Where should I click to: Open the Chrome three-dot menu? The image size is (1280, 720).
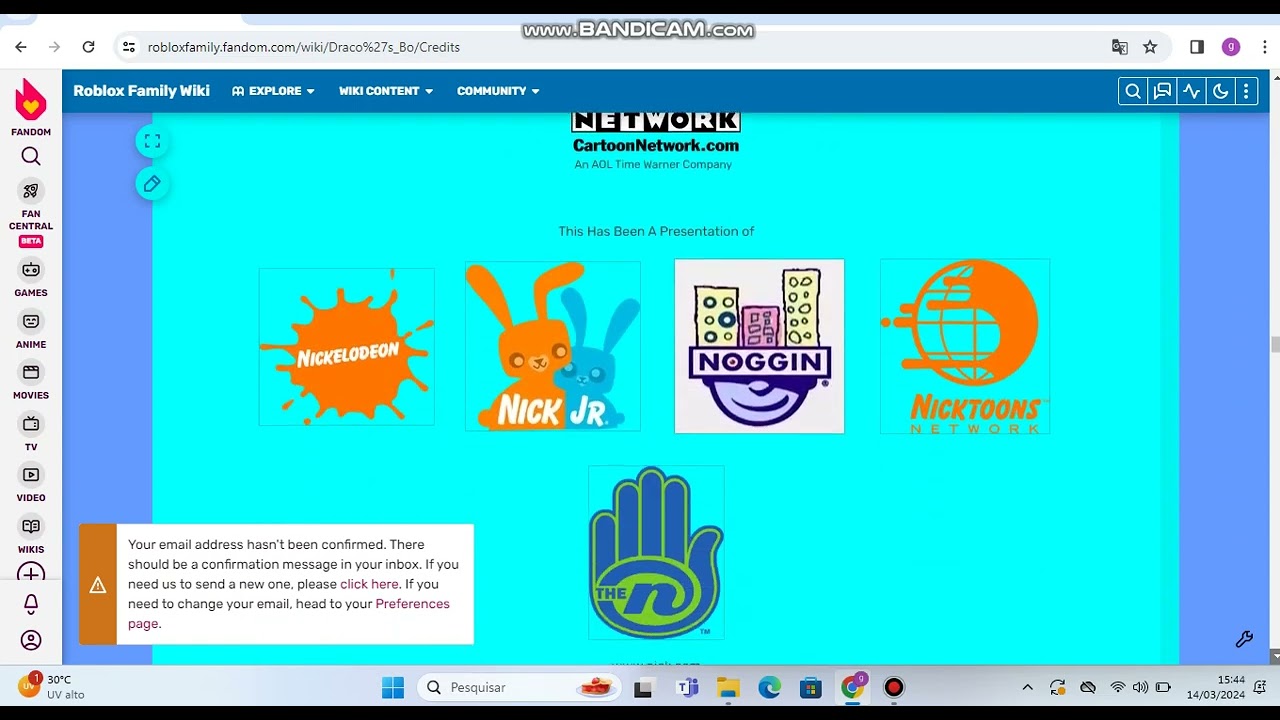click(x=1264, y=47)
